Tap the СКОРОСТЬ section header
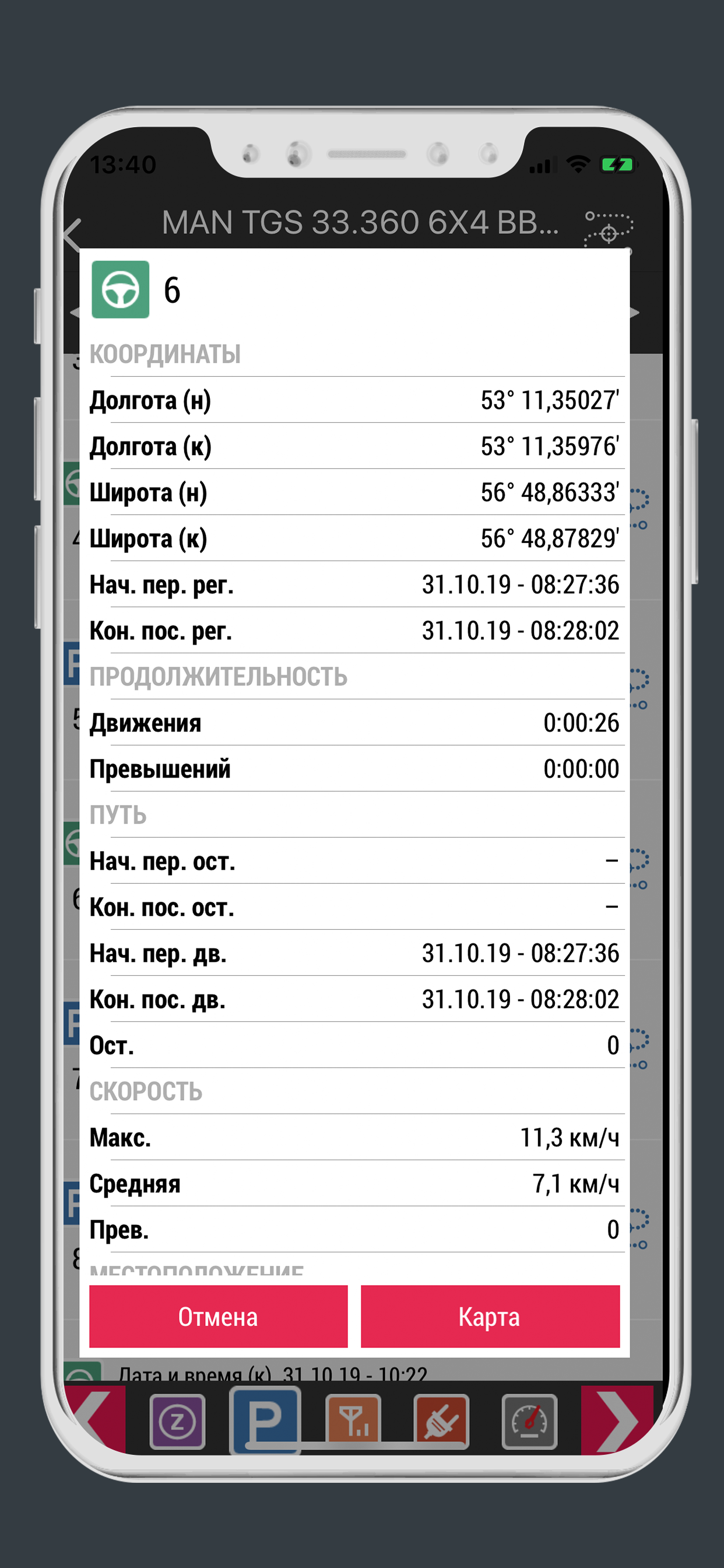The width and height of the screenshot is (724, 1568). 146,1091
